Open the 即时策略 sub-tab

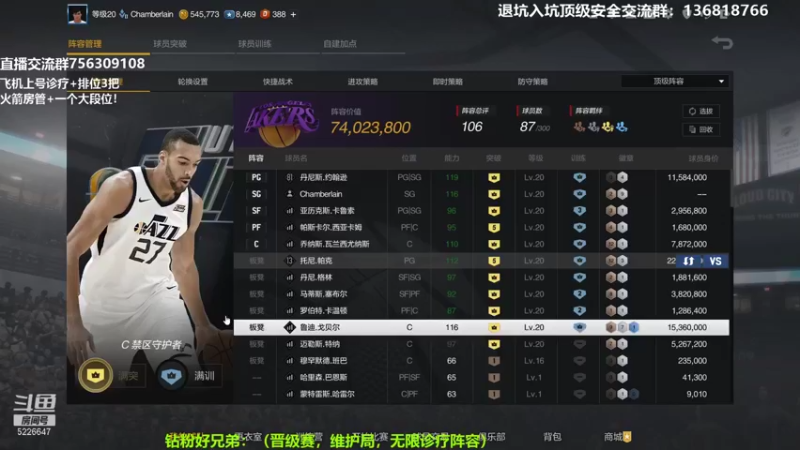point(447,82)
